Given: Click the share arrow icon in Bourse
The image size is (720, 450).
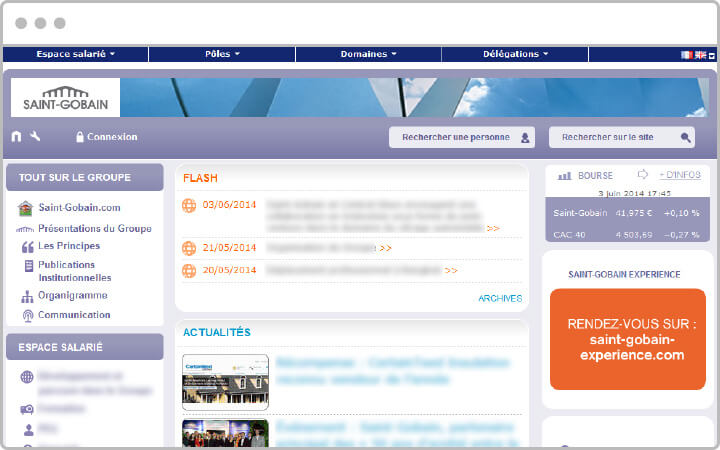Looking at the screenshot, I should [642, 174].
